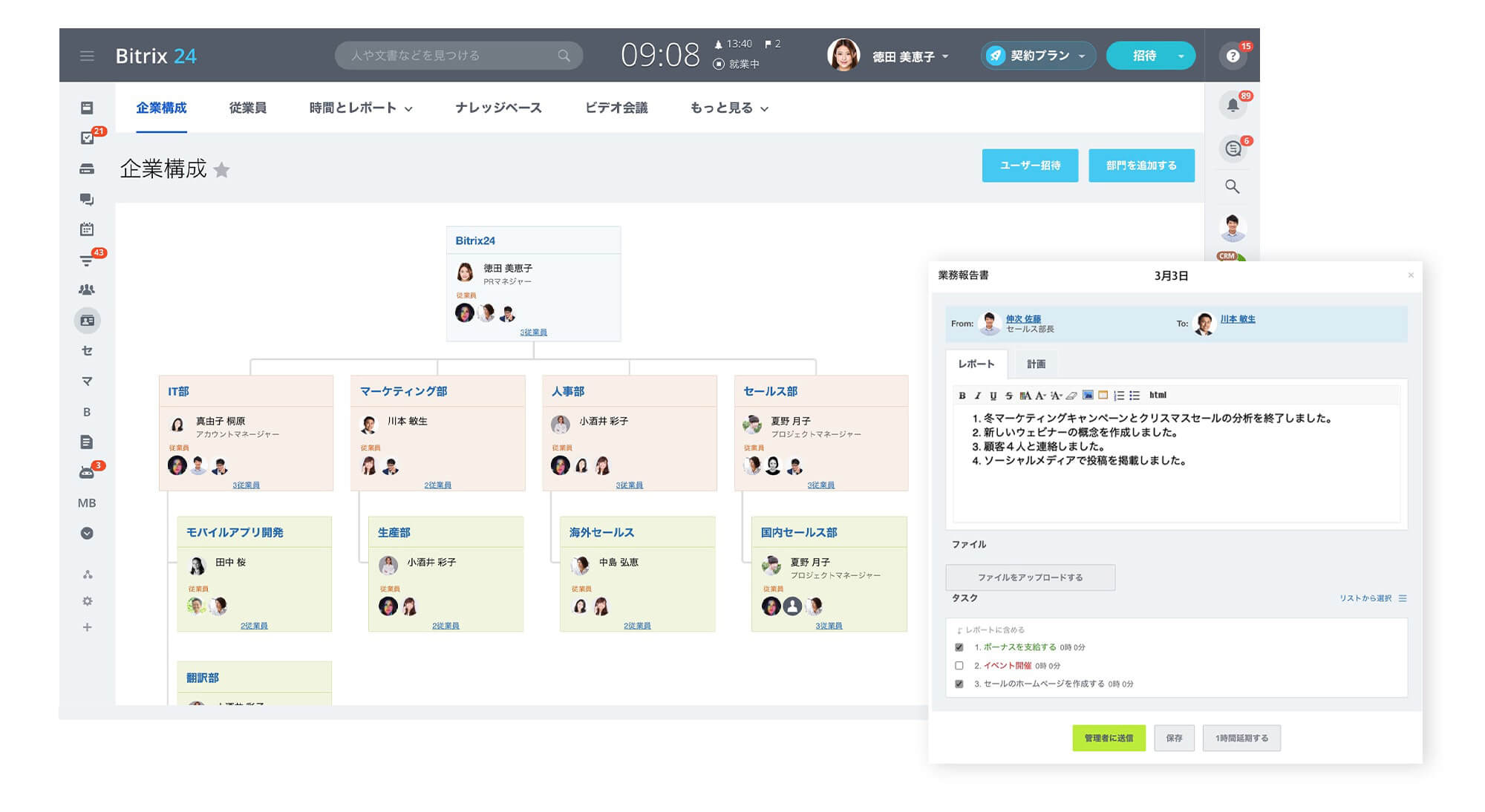Screen dimensions: 1485x812
Task: Open the font size dropdown in editor
Action: pyautogui.click(x=1057, y=396)
